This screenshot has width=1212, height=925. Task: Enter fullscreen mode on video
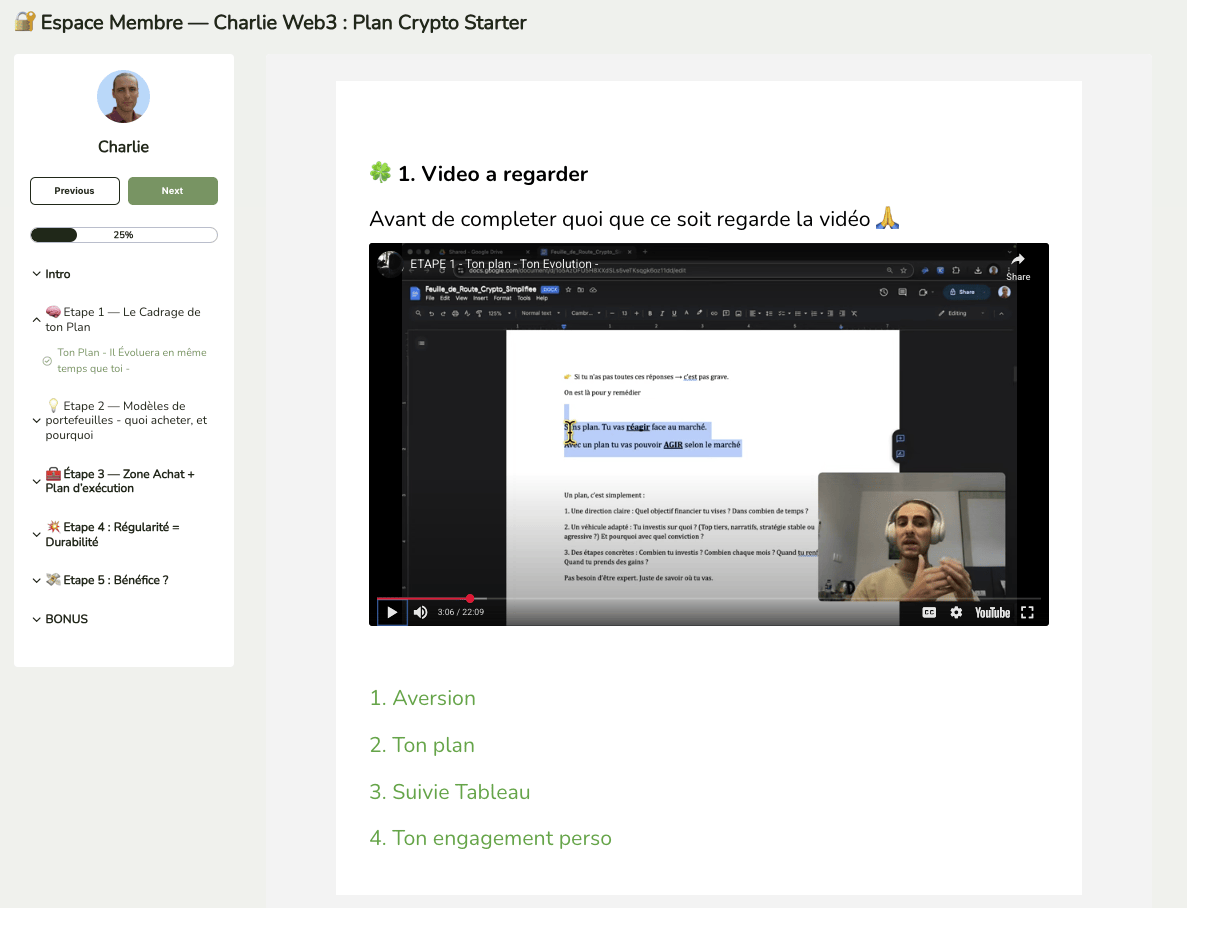pos(1027,612)
